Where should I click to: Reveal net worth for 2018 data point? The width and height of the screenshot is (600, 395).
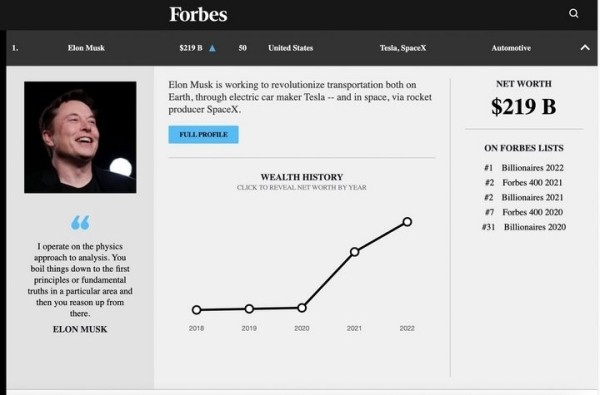click(x=197, y=310)
